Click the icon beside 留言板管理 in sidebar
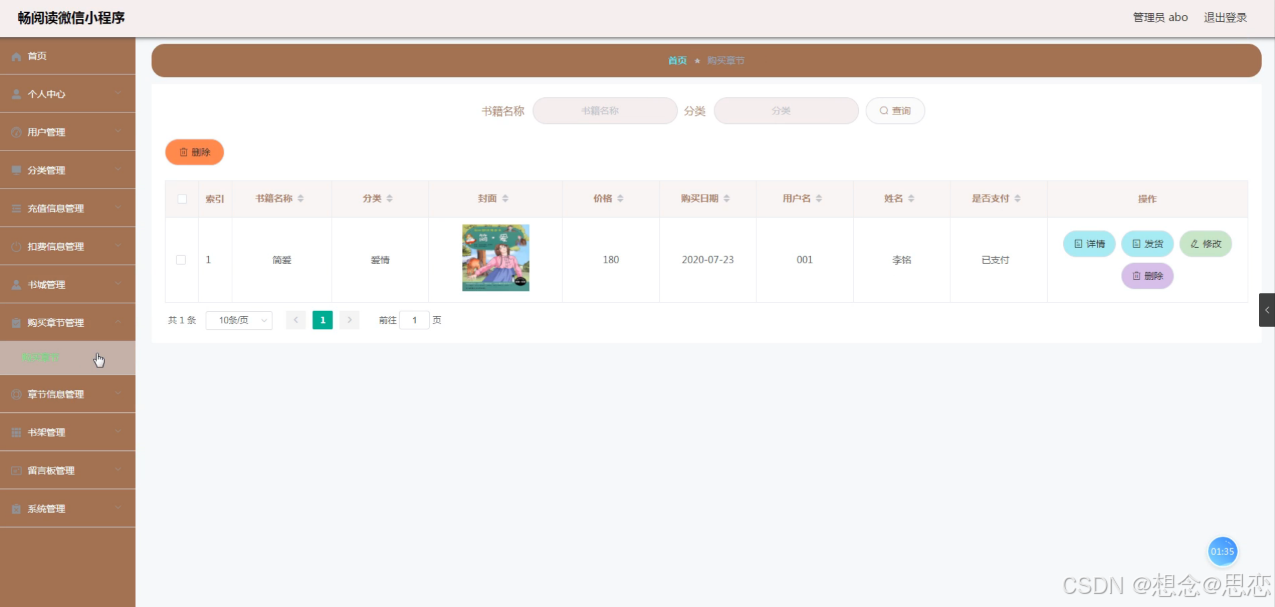Screen dimensions: 1275x607 (16, 470)
